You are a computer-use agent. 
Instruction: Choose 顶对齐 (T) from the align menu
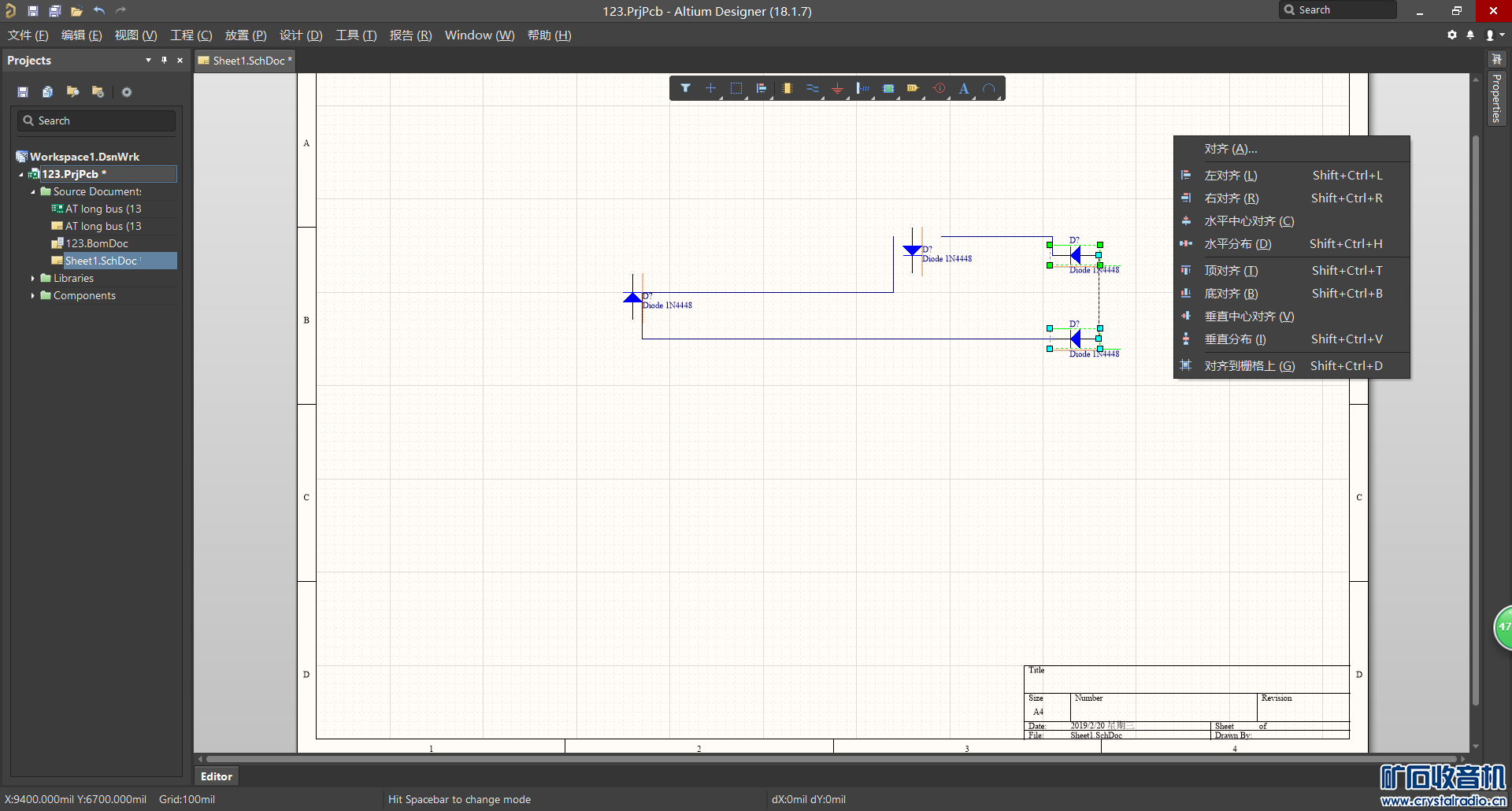click(1231, 271)
